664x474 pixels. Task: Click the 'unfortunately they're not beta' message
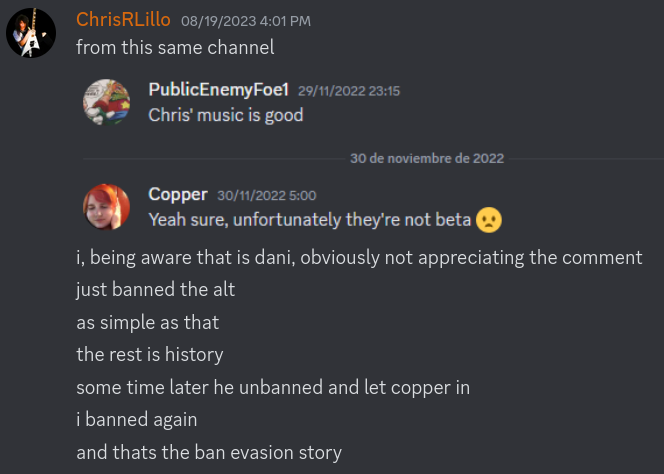(310, 220)
